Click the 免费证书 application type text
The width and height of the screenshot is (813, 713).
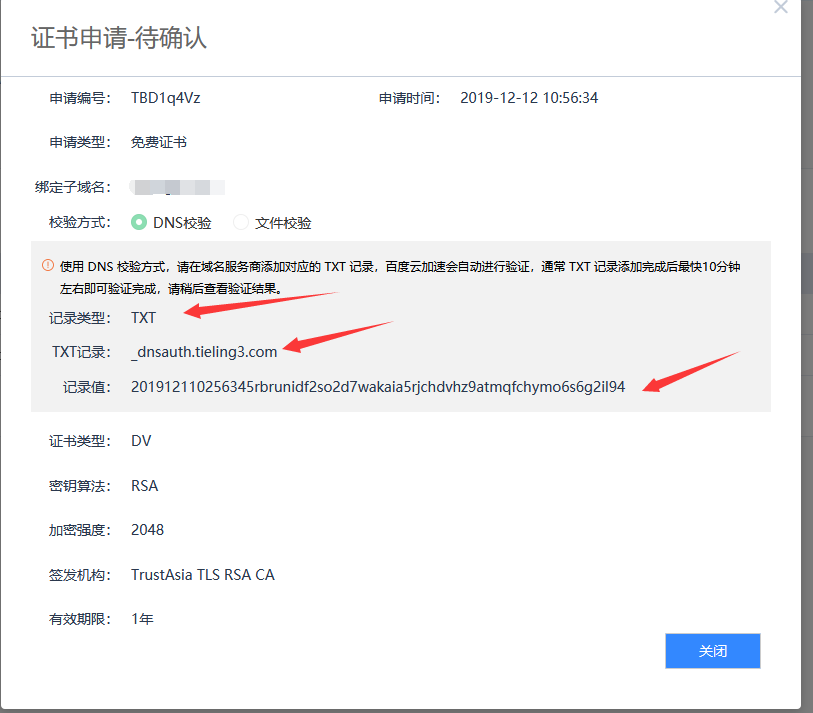coord(158,142)
